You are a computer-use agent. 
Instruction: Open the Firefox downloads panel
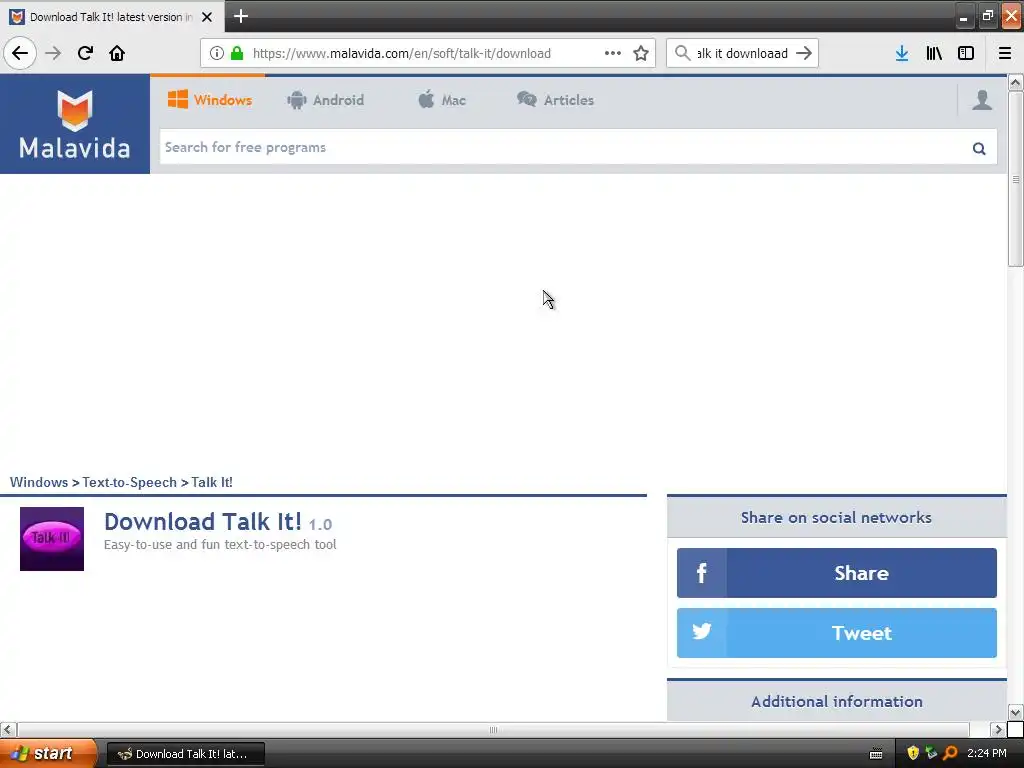(902, 53)
